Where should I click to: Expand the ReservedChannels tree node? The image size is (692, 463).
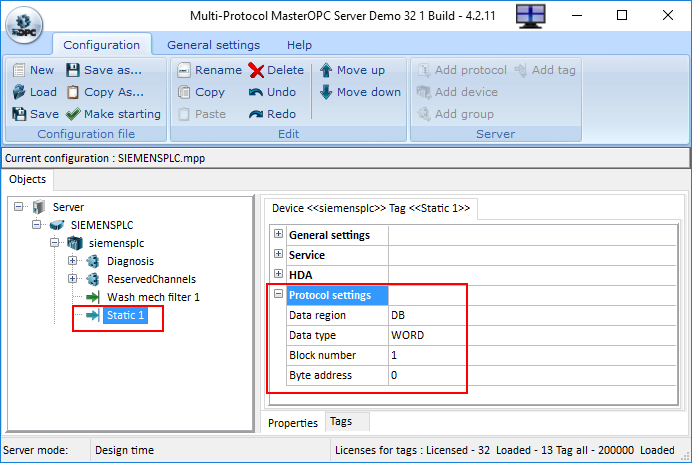click(x=73, y=279)
